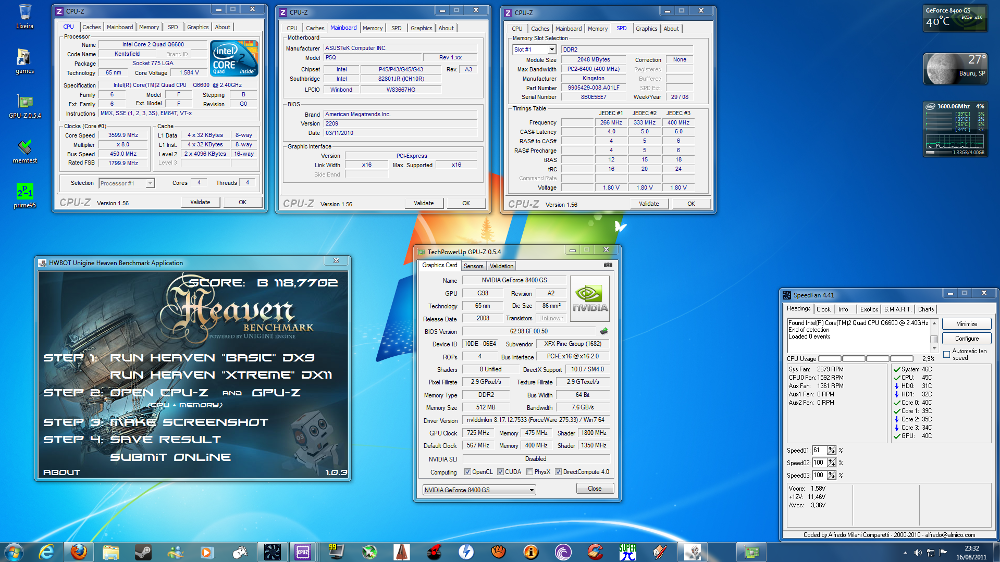Toggle the PhysX checkbox in GPU-Z

[x=529, y=472]
